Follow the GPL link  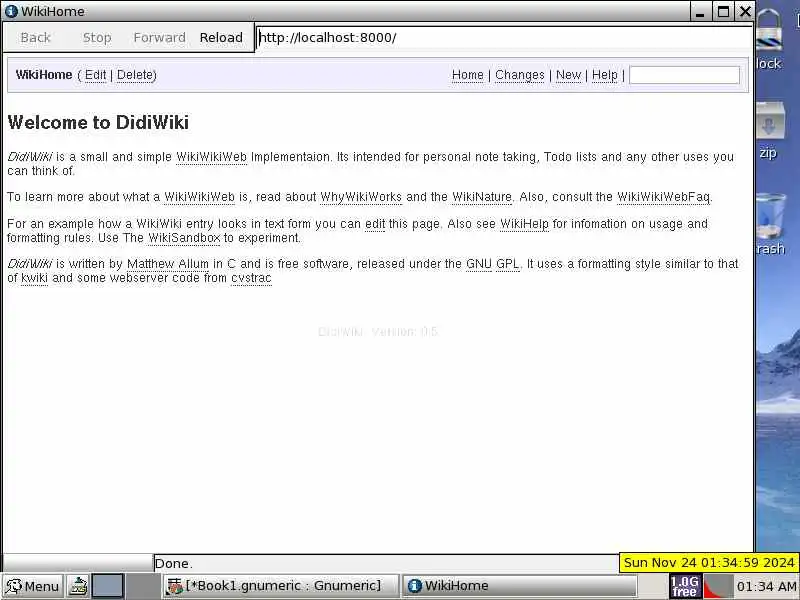pos(507,264)
